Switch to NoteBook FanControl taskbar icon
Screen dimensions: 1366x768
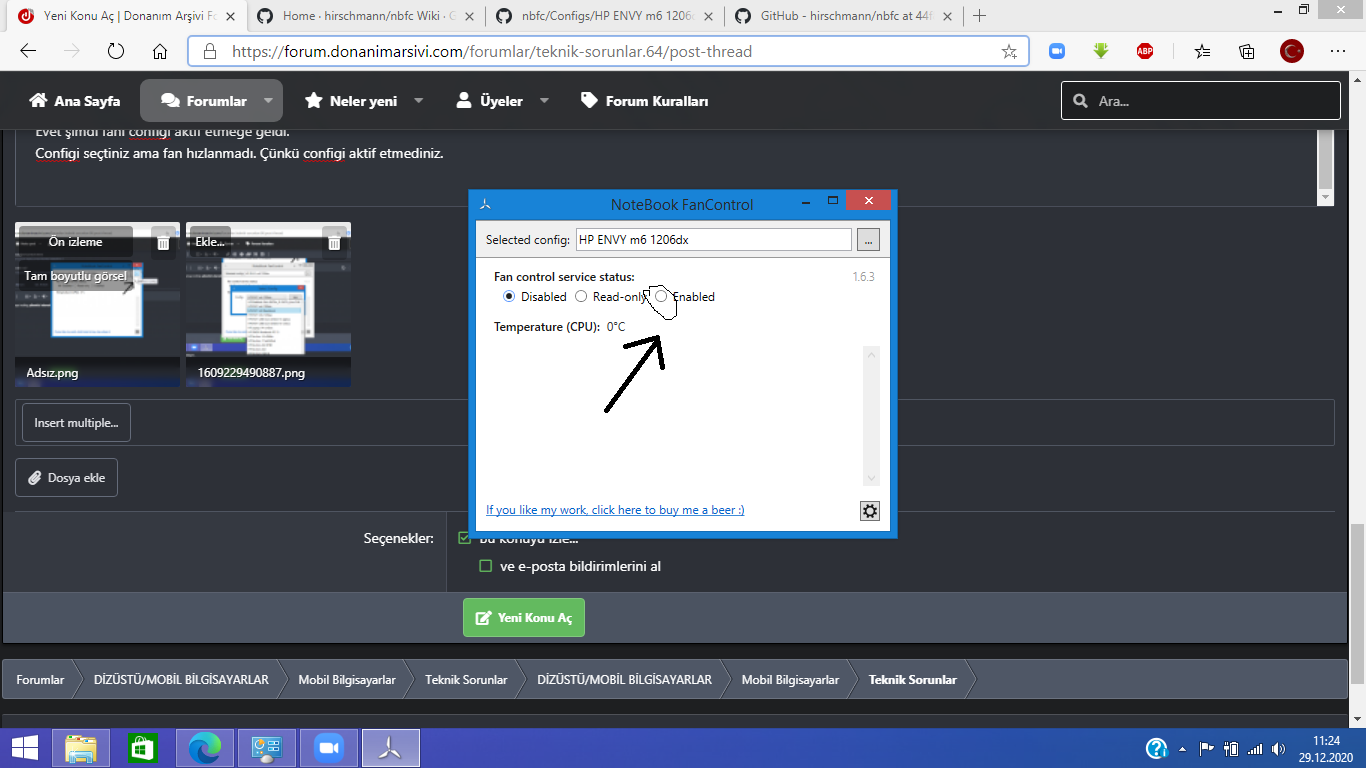click(x=391, y=748)
